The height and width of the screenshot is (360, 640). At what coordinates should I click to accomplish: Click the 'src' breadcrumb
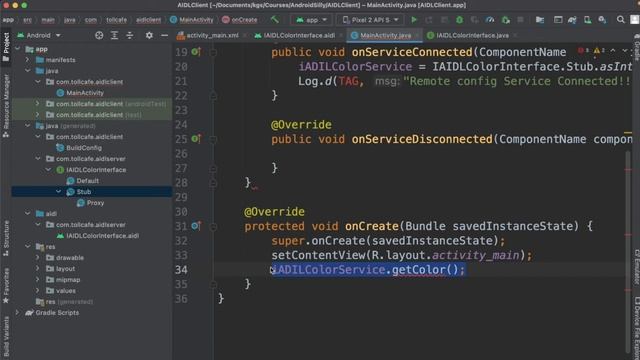(27, 20)
